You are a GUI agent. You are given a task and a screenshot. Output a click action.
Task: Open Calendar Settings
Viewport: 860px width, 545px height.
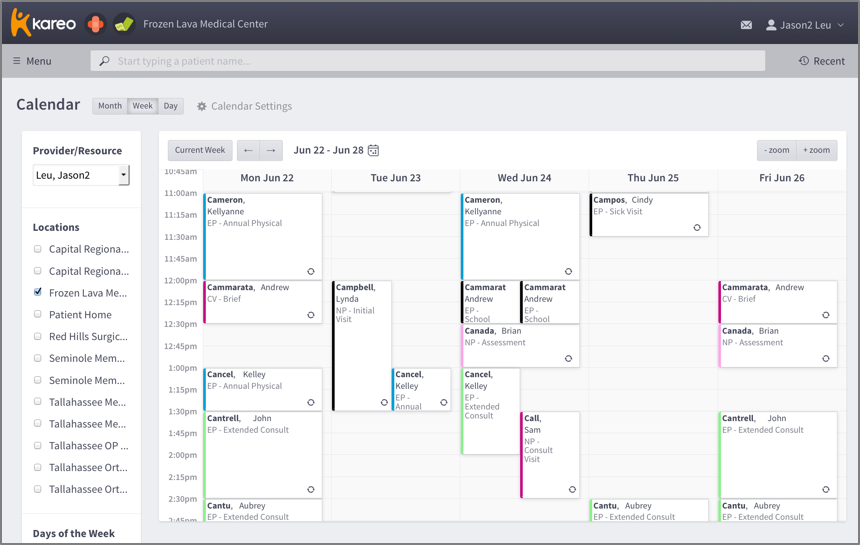pos(245,106)
